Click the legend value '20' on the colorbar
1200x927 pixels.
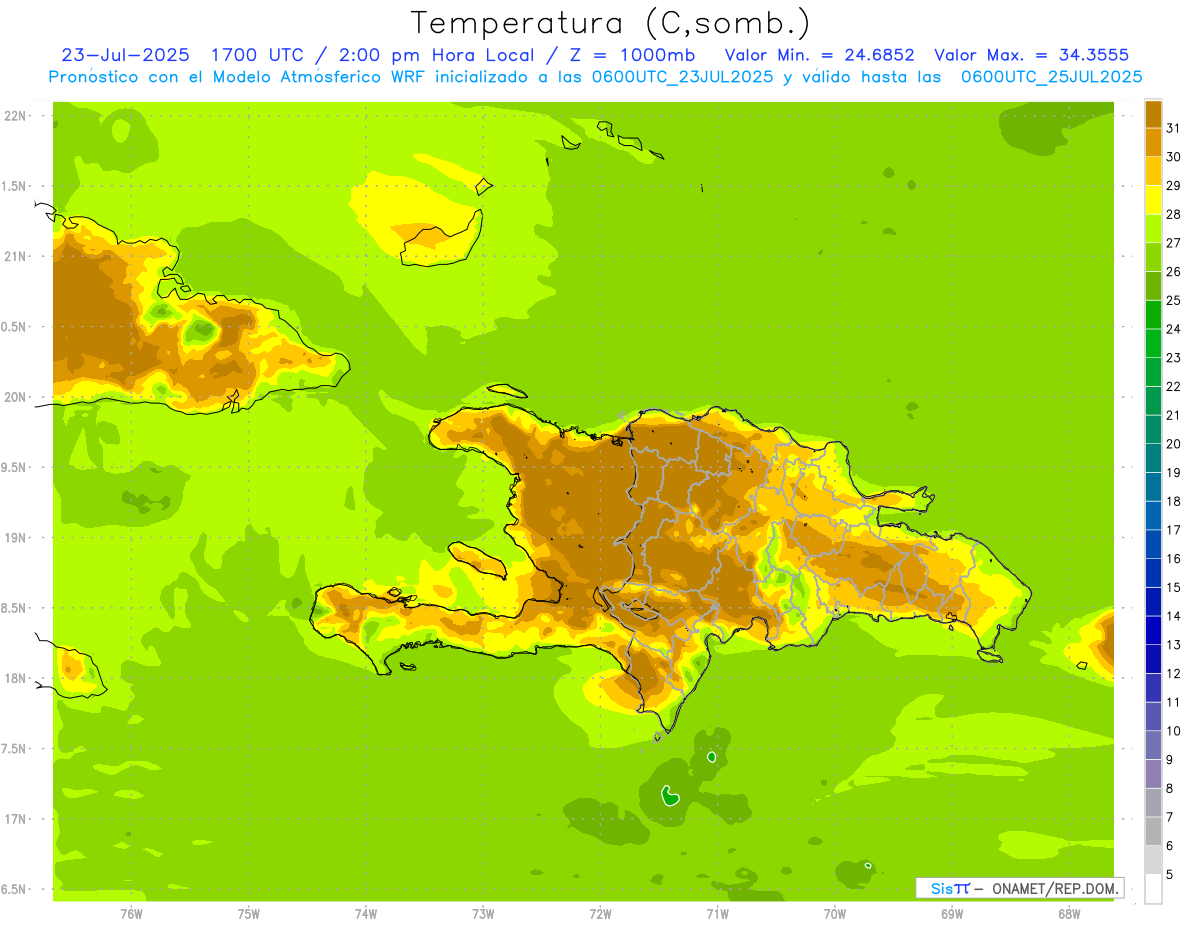(1173, 444)
